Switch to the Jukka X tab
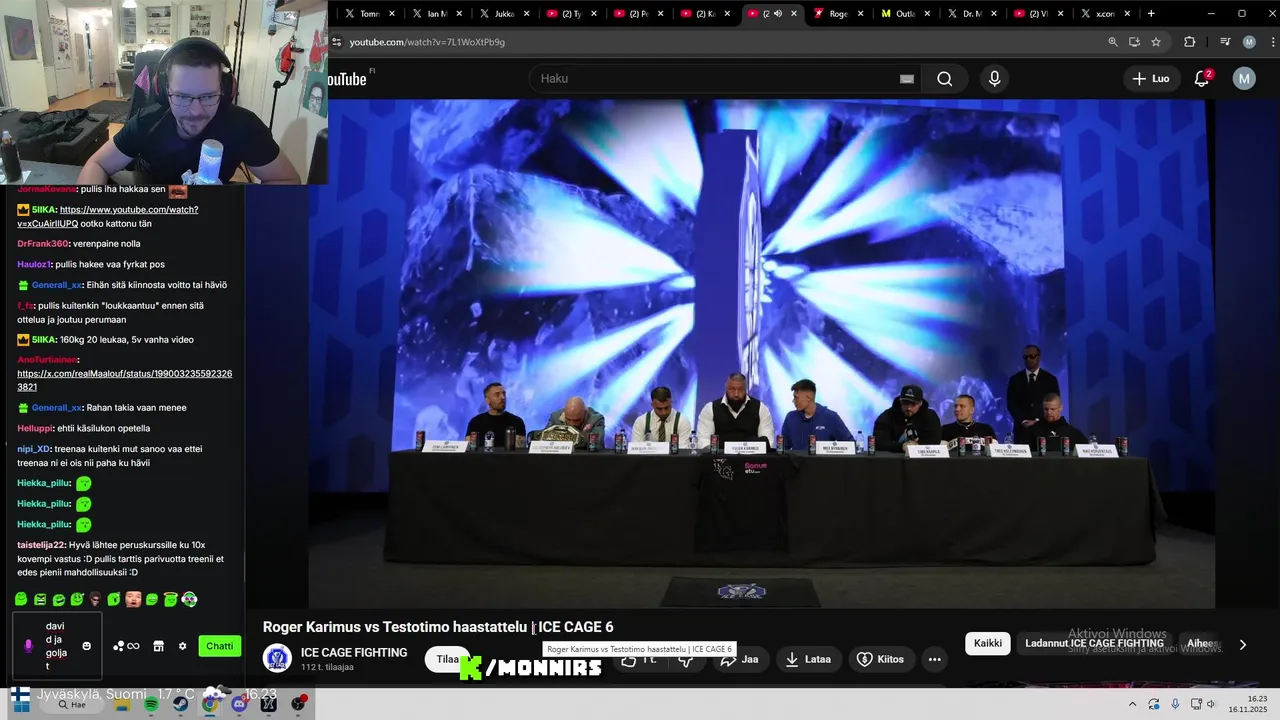 tap(502, 14)
